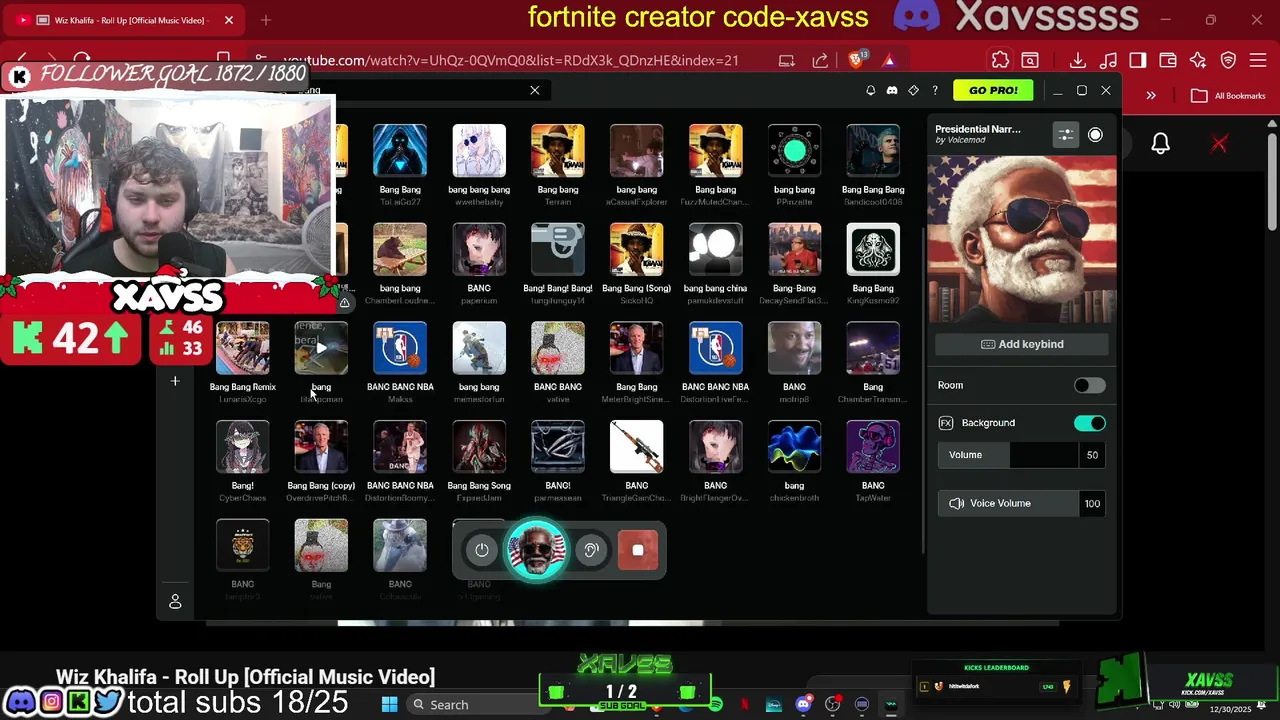Open the Discord icon in Voicemod header
Screen dimensions: 1280x720
(892, 90)
